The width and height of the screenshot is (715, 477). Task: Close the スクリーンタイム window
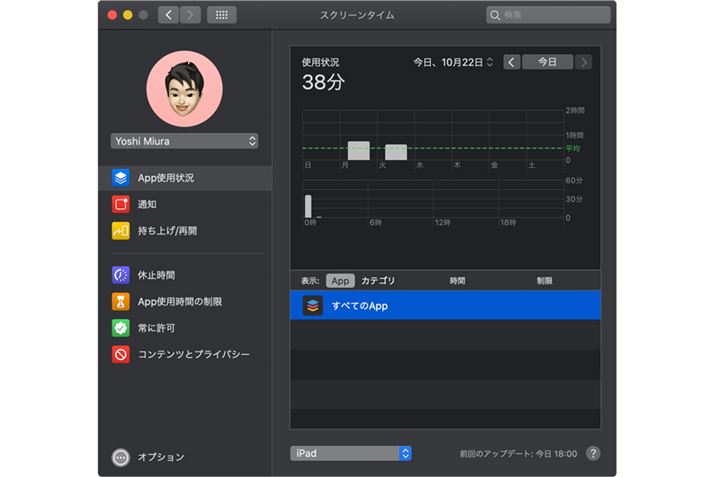112,15
